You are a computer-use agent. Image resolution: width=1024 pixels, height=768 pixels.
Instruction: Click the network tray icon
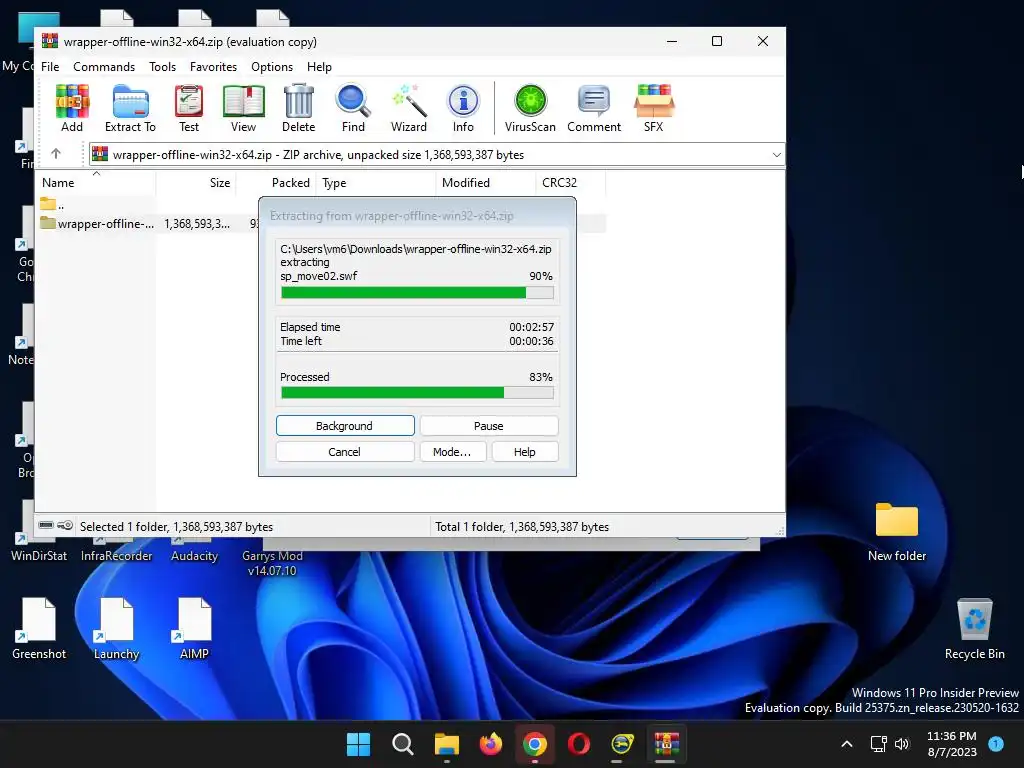(878, 744)
